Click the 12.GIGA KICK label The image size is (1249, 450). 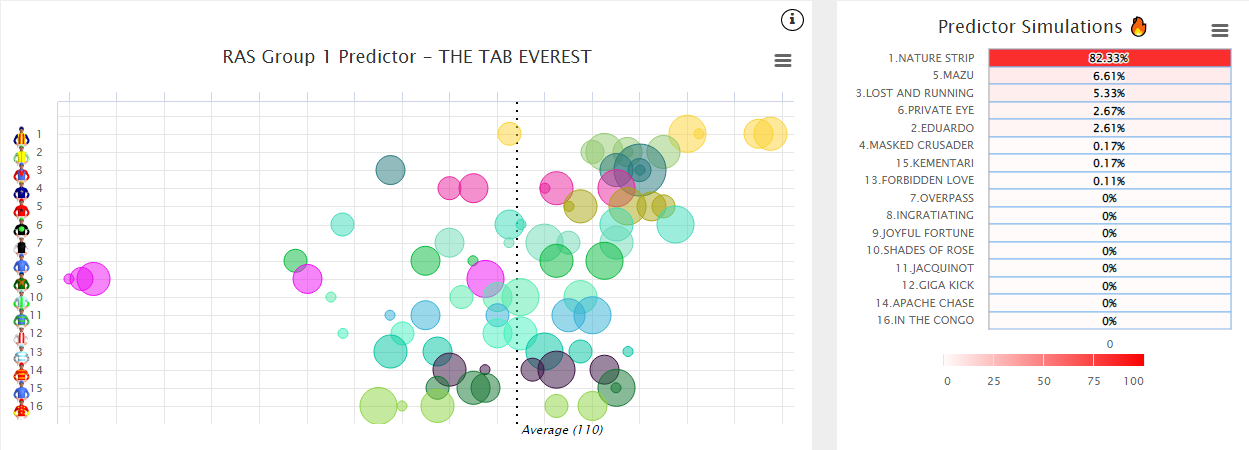click(x=937, y=285)
